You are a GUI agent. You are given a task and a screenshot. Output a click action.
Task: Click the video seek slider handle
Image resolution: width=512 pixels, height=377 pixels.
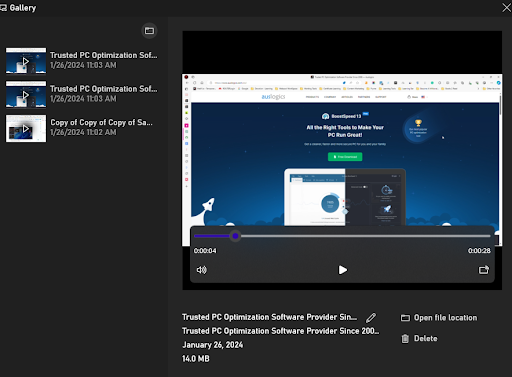click(x=235, y=236)
